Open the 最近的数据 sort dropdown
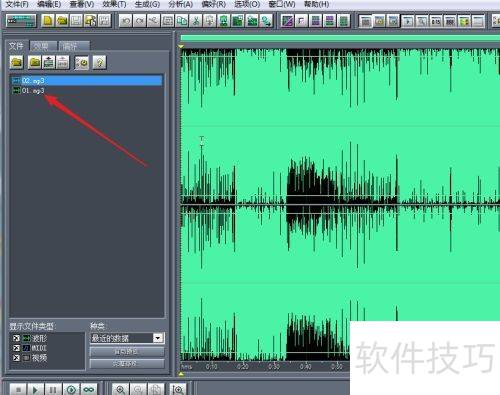The height and width of the screenshot is (395, 500). click(158, 338)
